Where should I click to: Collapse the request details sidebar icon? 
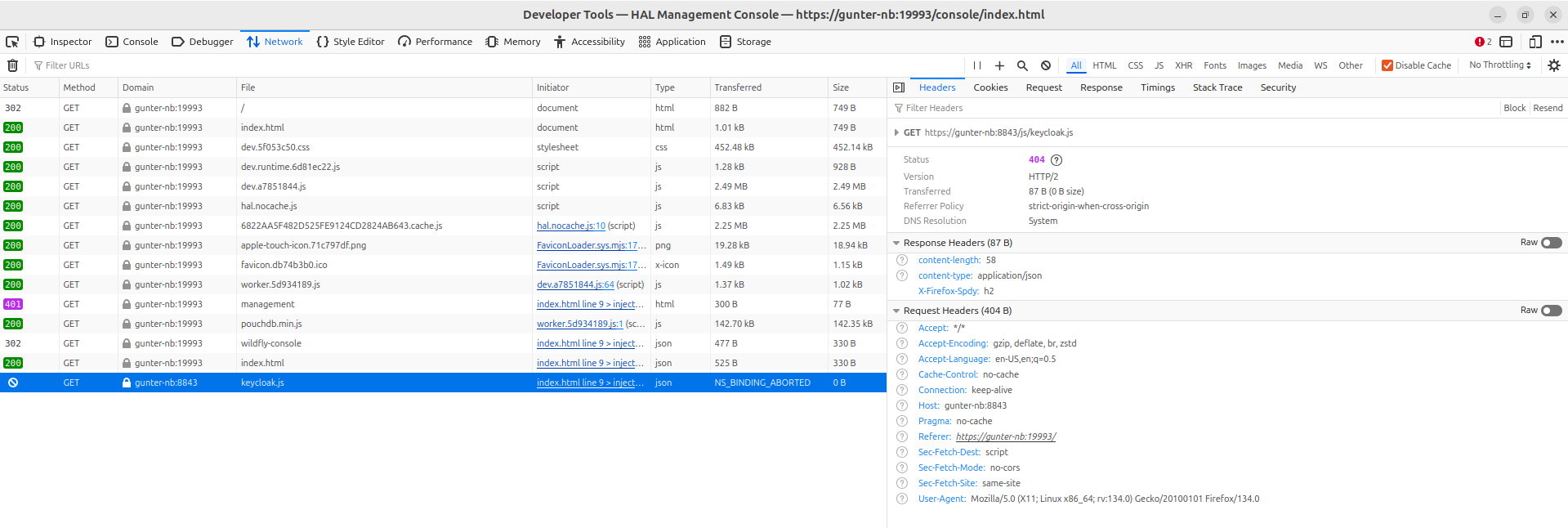[899, 87]
